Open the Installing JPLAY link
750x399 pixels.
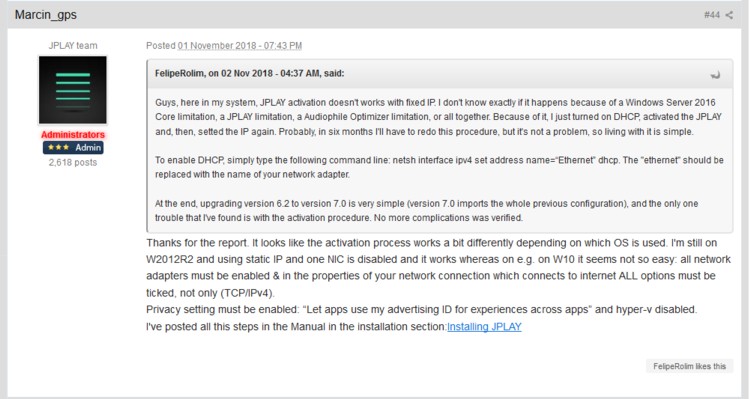coord(484,327)
